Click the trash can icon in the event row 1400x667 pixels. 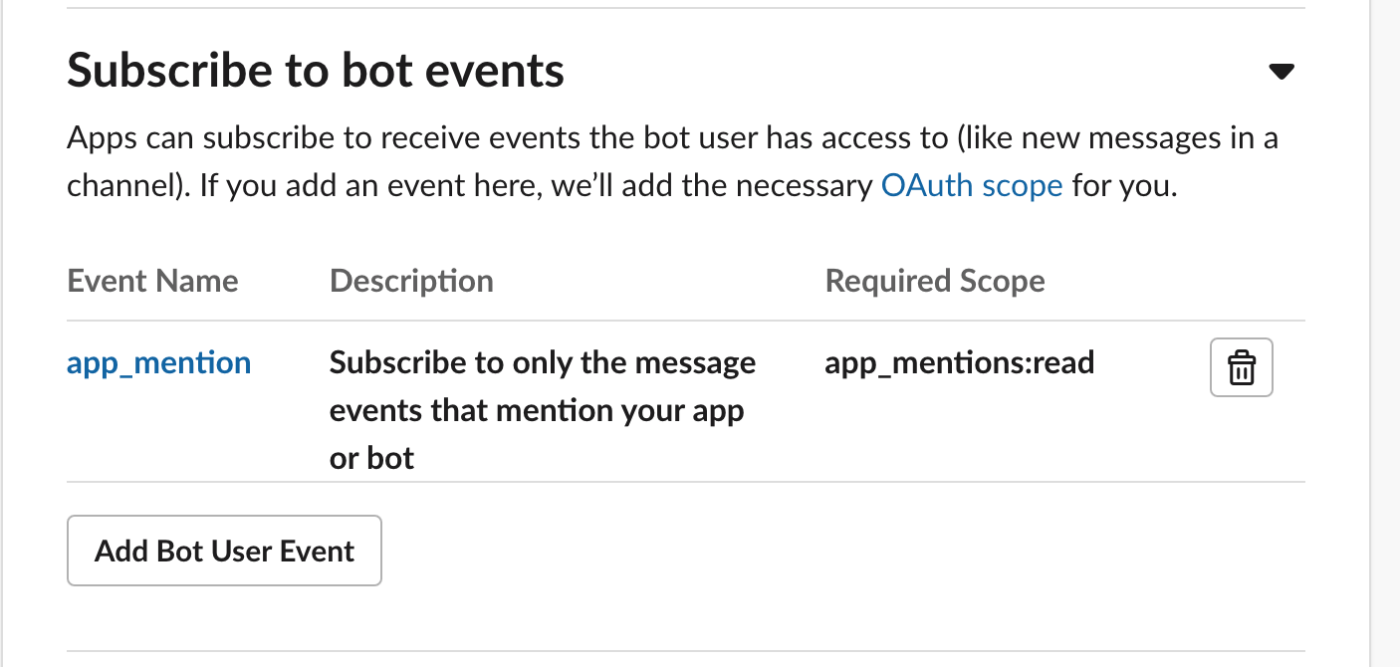click(1241, 368)
